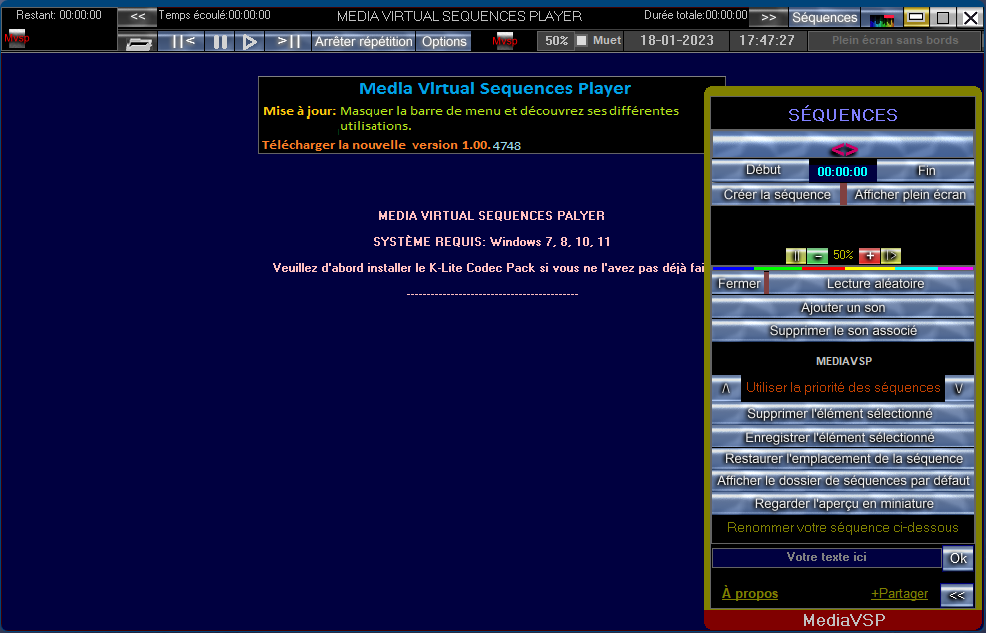The height and width of the screenshot is (633, 986).
Task: Click the audio spectrum visualizer icon
Action: tap(882, 18)
